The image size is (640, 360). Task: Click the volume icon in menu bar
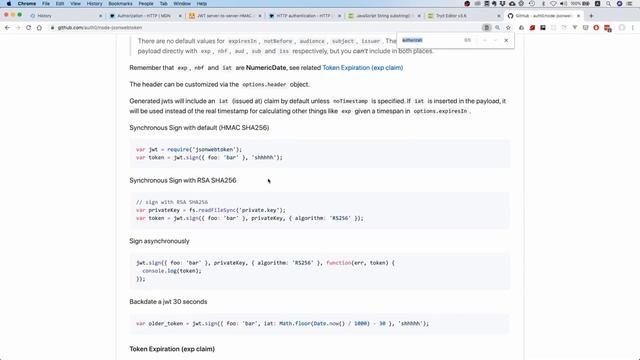(x=563, y=4)
